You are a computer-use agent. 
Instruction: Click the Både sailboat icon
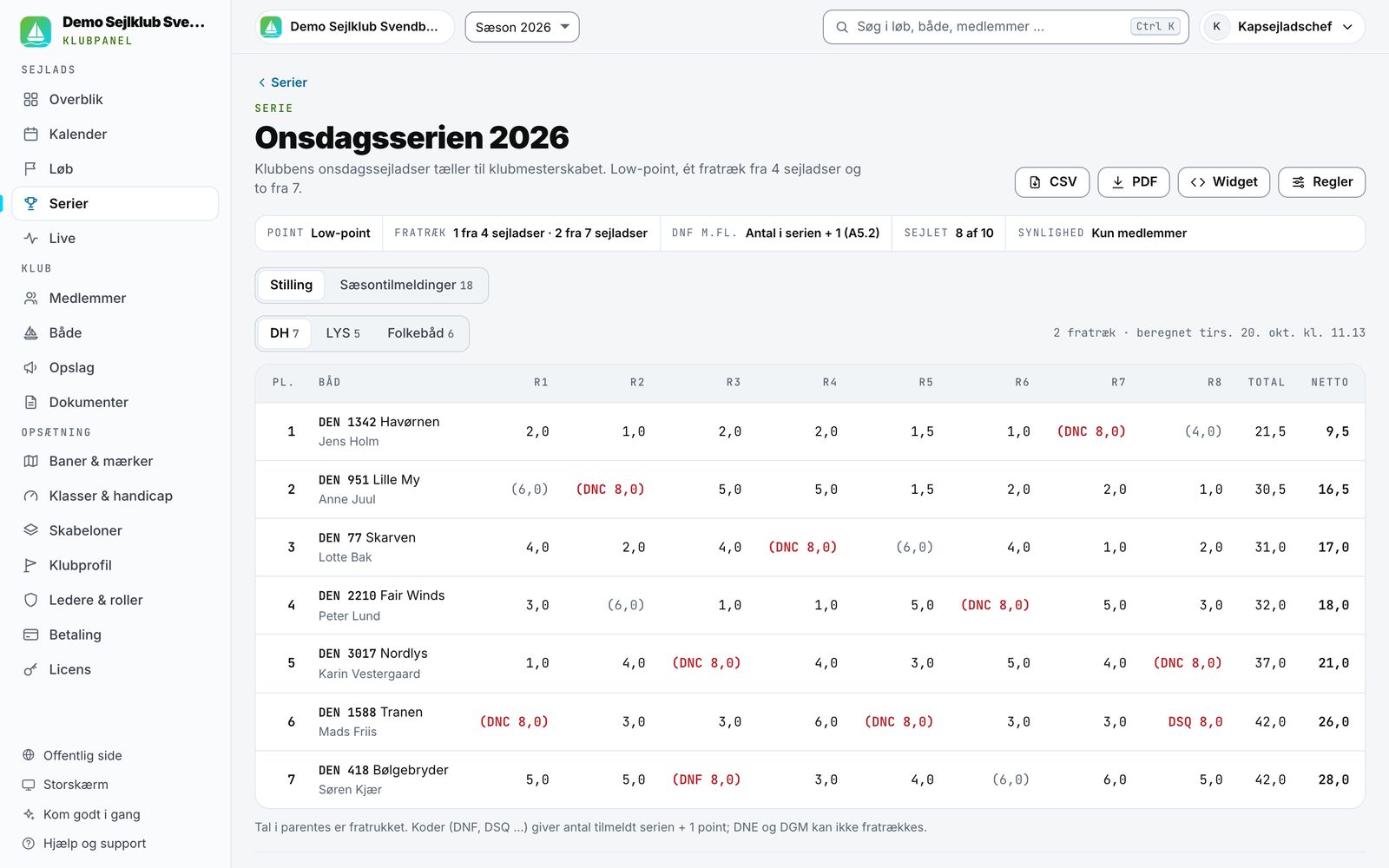pyautogui.click(x=31, y=333)
